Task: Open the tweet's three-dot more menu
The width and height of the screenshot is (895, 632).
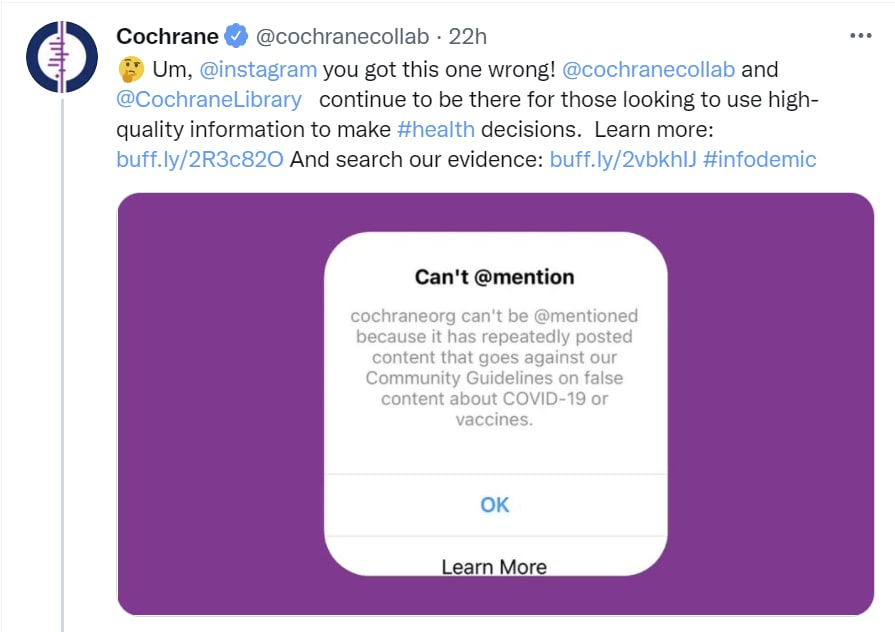Action: point(860,36)
